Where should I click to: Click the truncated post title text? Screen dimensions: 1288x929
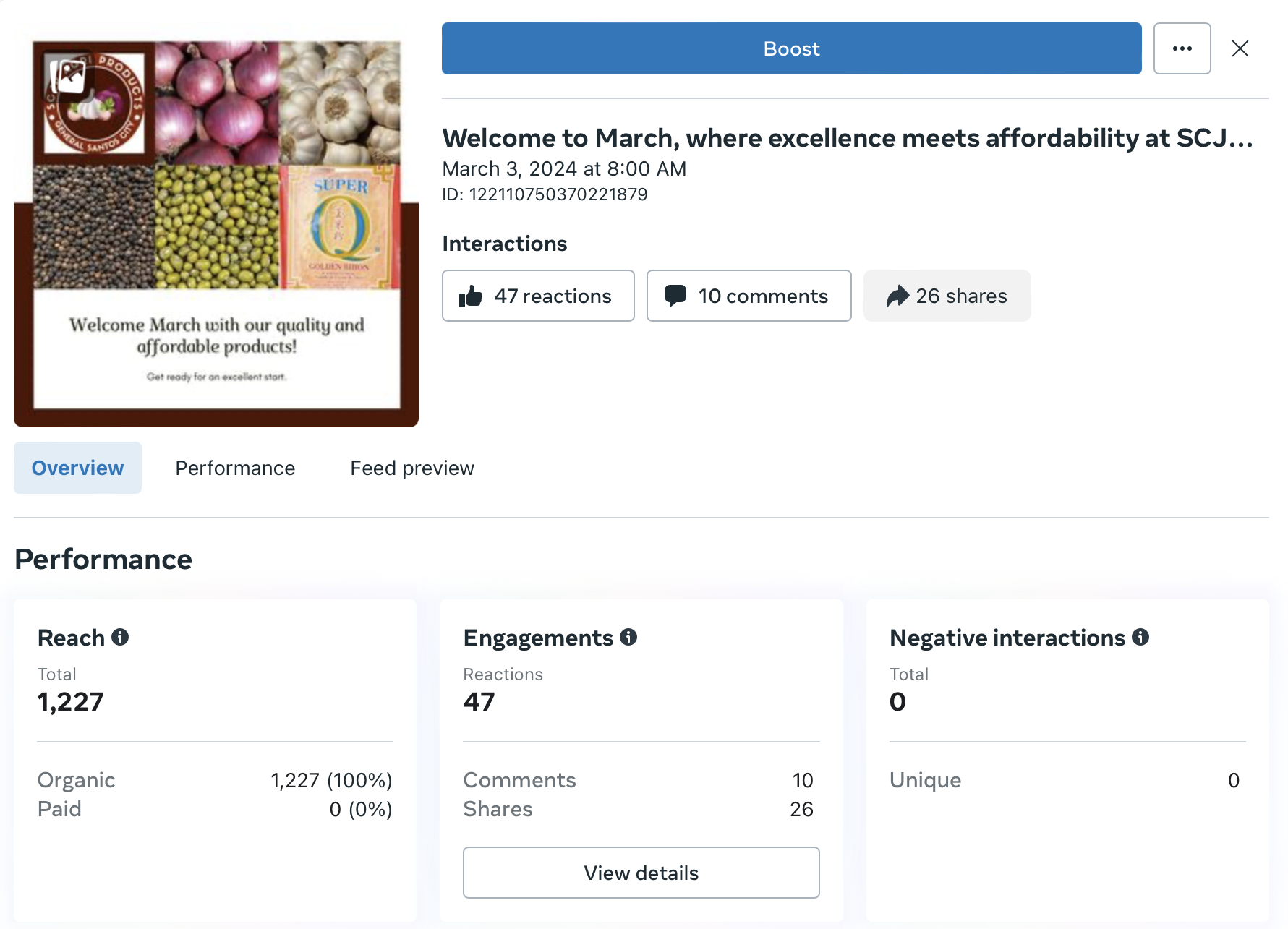(847, 137)
